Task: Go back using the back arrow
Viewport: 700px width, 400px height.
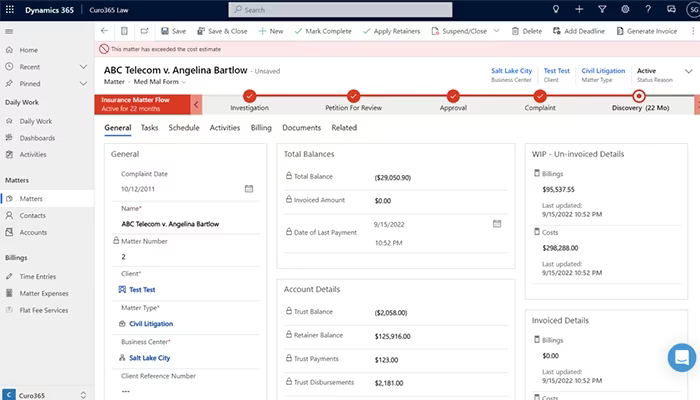Action: [104, 31]
